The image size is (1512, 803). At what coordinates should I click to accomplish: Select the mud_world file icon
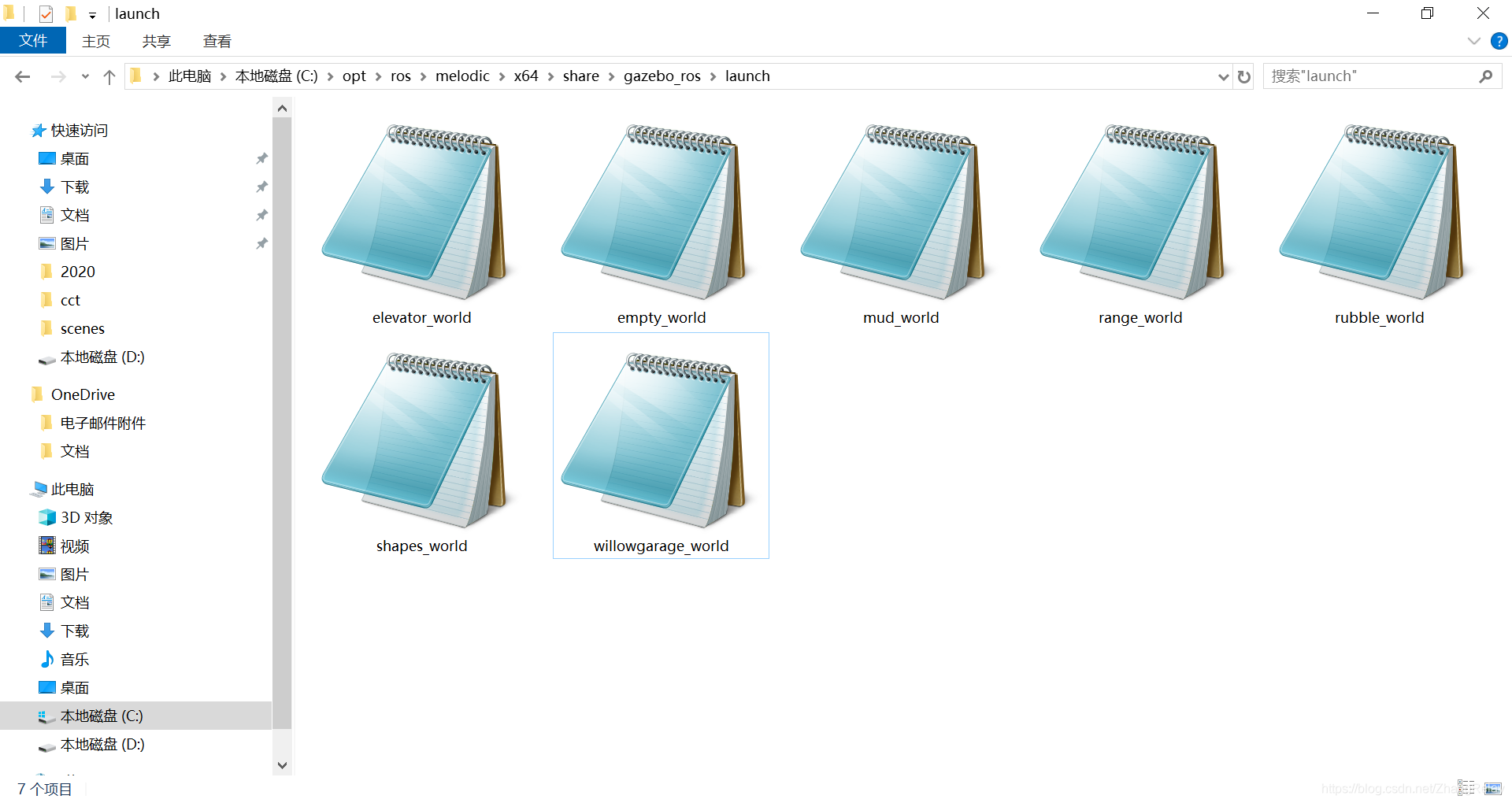click(x=896, y=211)
